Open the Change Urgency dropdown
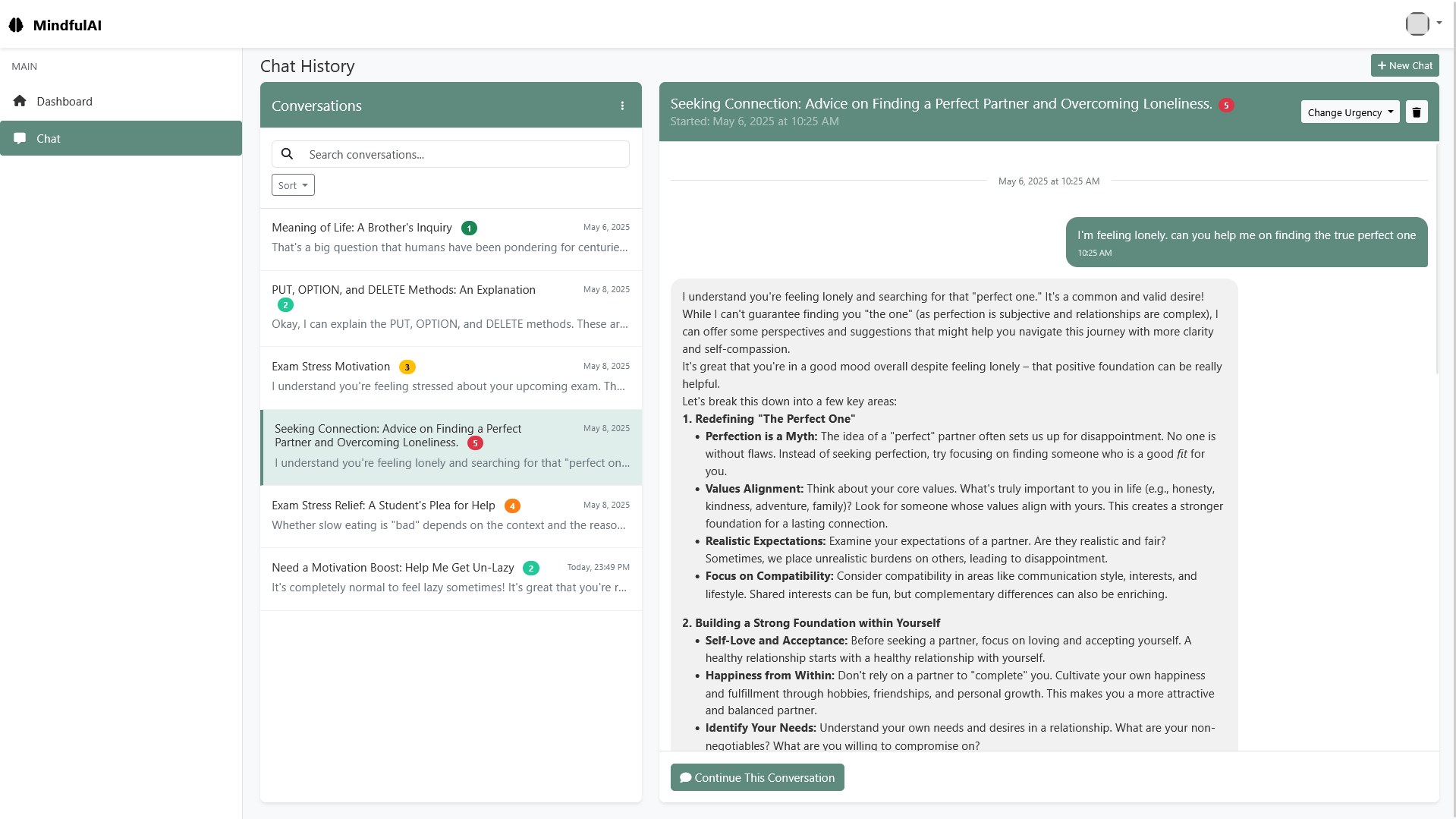This screenshot has width=1456, height=819. tap(1350, 112)
